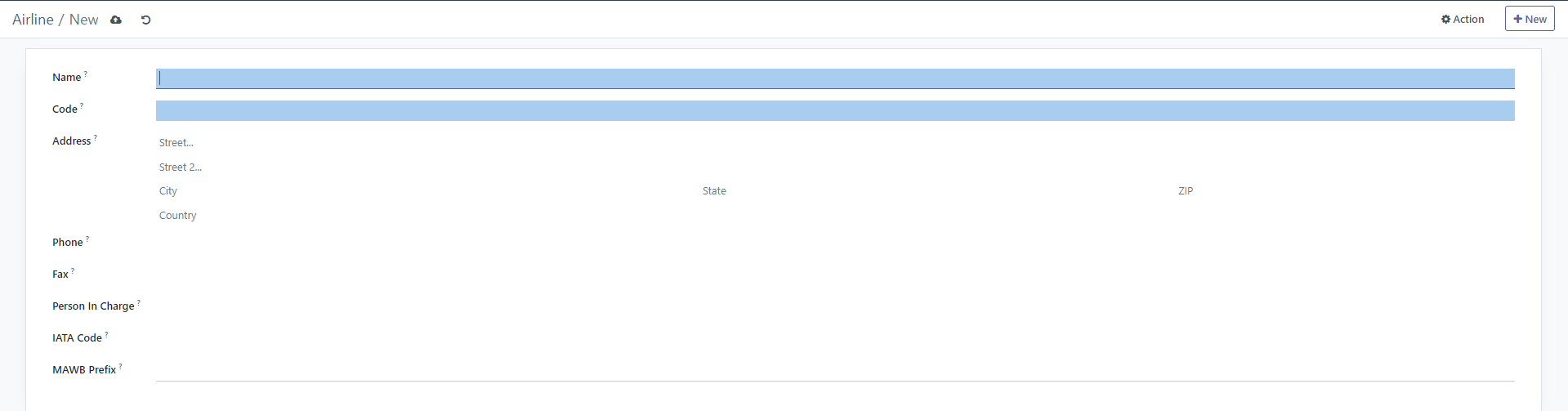Click the MAWB Prefix input field
The width and height of the screenshot is (1568, 411).
point(833,370)
